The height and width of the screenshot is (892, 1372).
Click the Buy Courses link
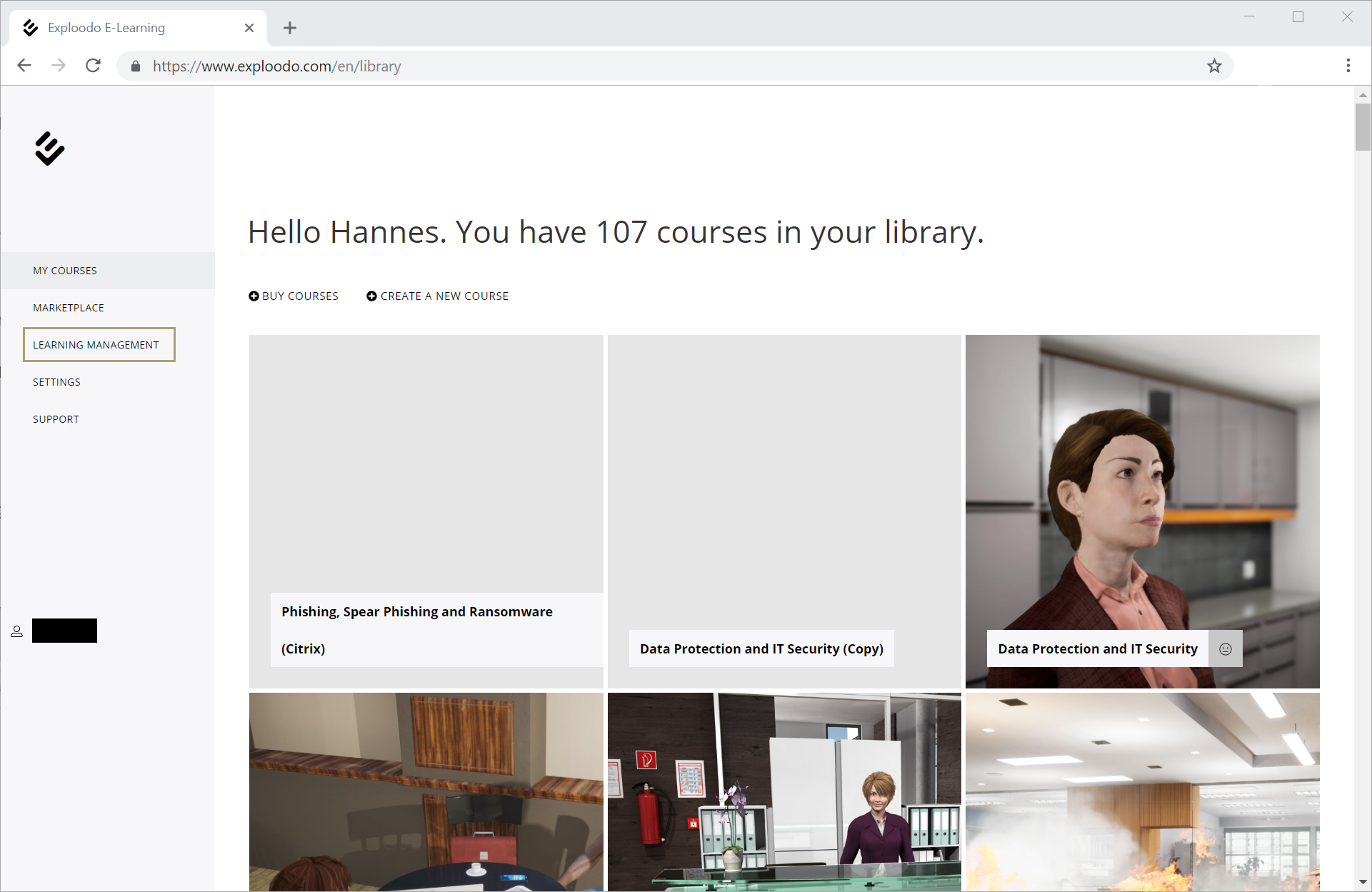(294, 296)
